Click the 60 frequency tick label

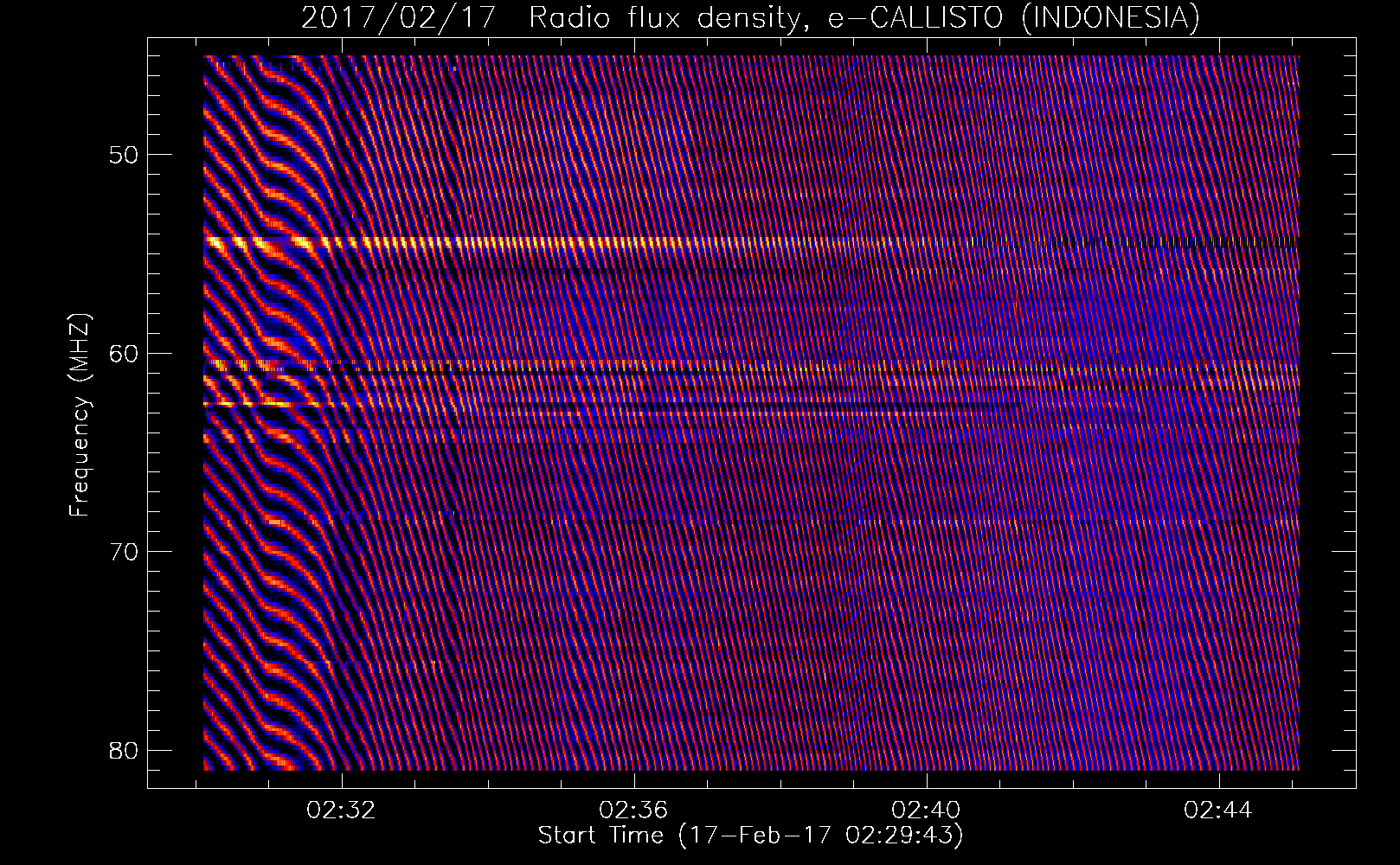(123, 353)
